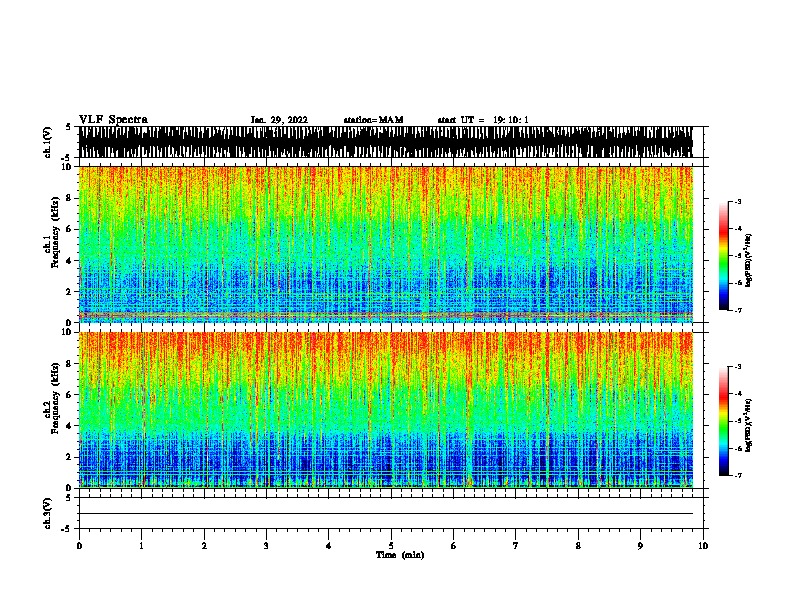Click time axis tick label "1"

pyautogui.click(x=141, y=546)
